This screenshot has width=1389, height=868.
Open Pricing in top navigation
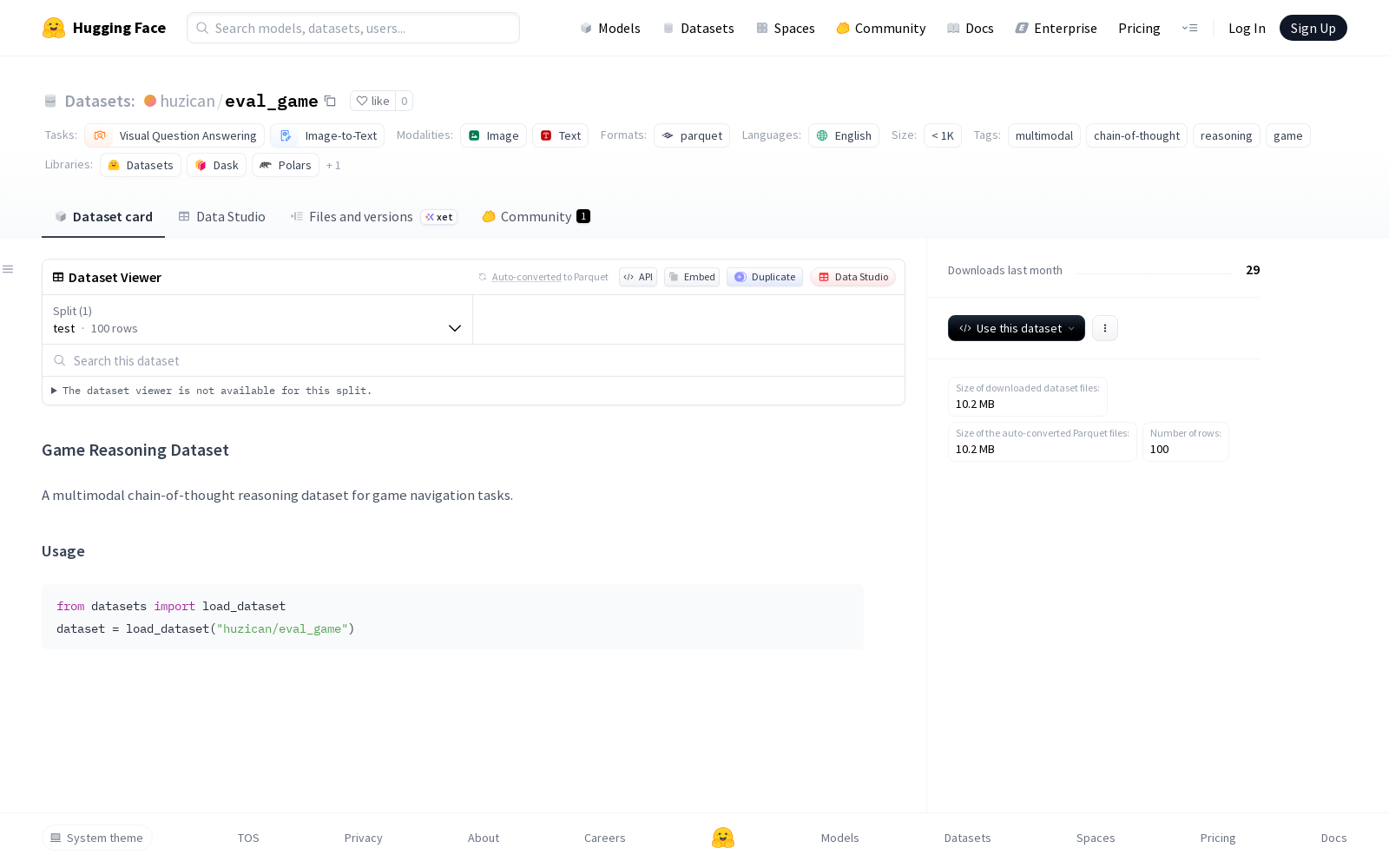pyautogui.click(x=1139, y=28)
